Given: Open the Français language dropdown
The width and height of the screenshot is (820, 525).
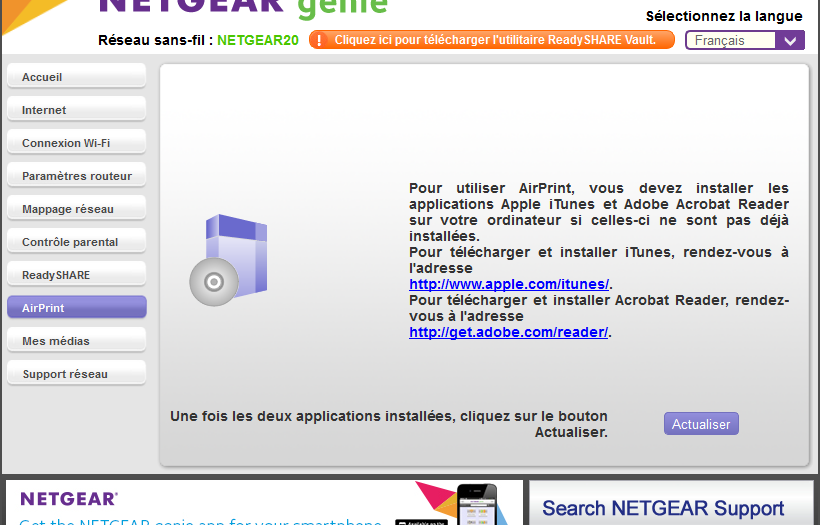Looking at the screenshot, I should (744, 40).
